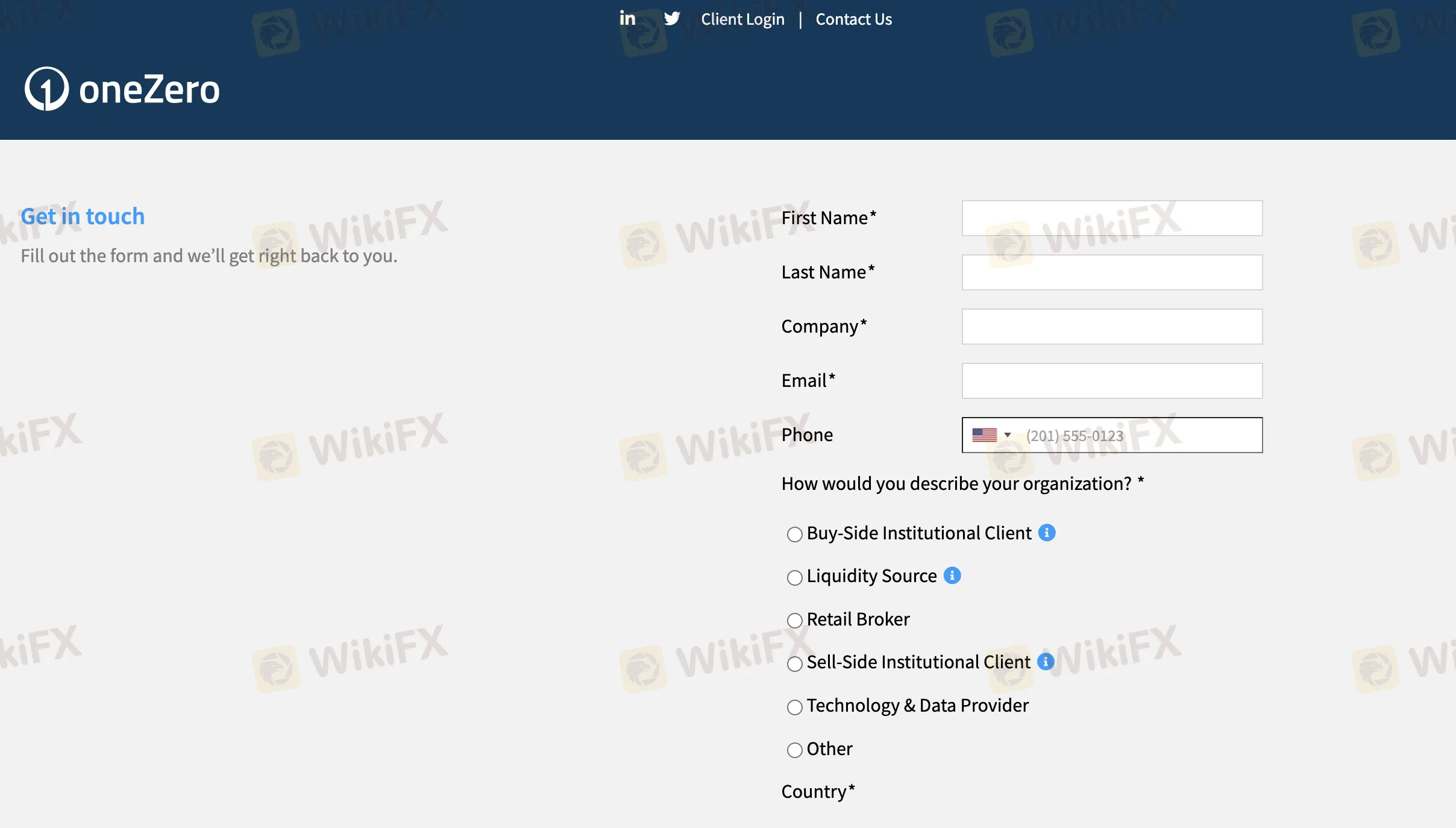The width and height of the screenshot is (1456, 828).
Task: Click the Twitter social icon
Action: coord(671,19)
